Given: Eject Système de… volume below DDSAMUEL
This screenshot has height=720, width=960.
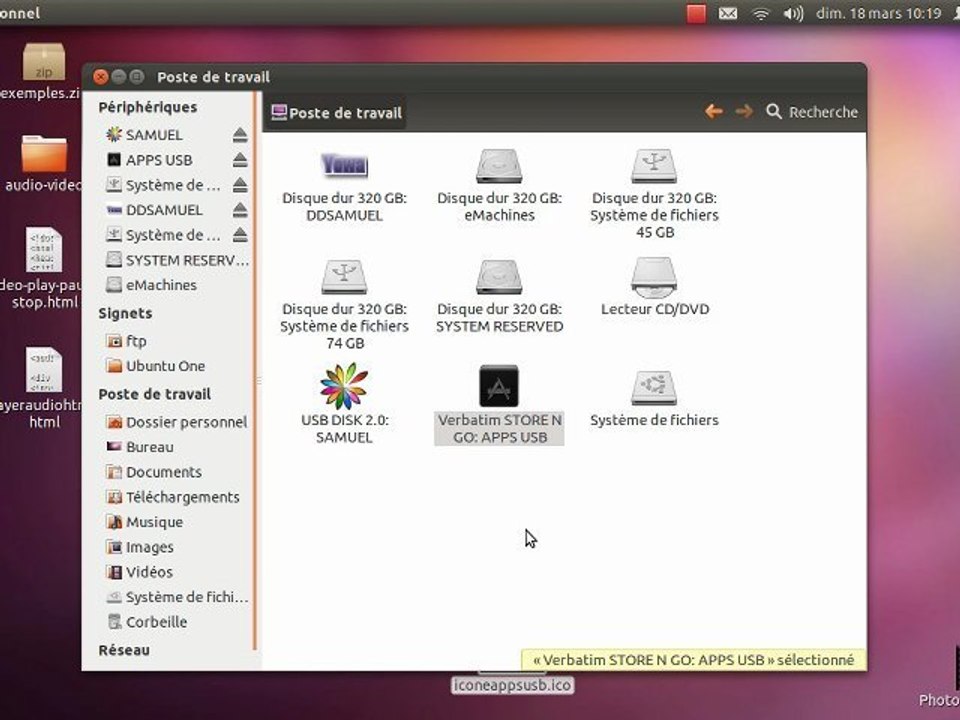Looking at the screenshot, I should click(x=240, y=234).
